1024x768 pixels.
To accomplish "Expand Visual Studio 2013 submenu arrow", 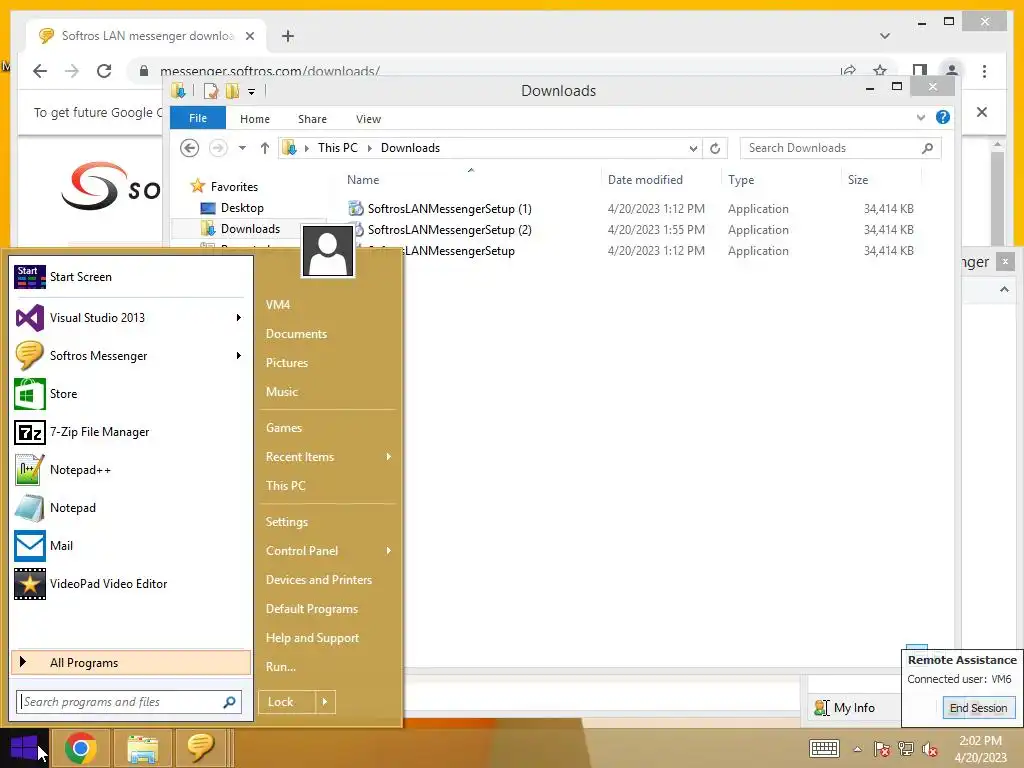I will pos(239,318).
